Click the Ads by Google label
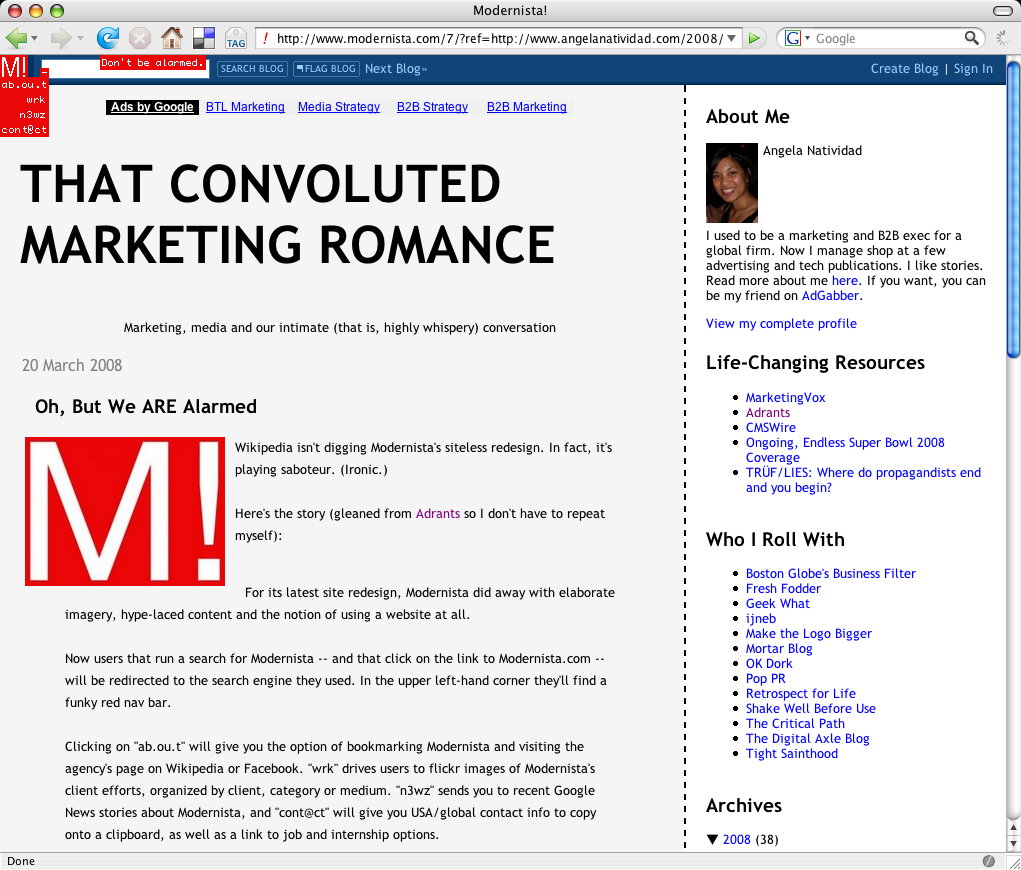 tap(152, 107)
